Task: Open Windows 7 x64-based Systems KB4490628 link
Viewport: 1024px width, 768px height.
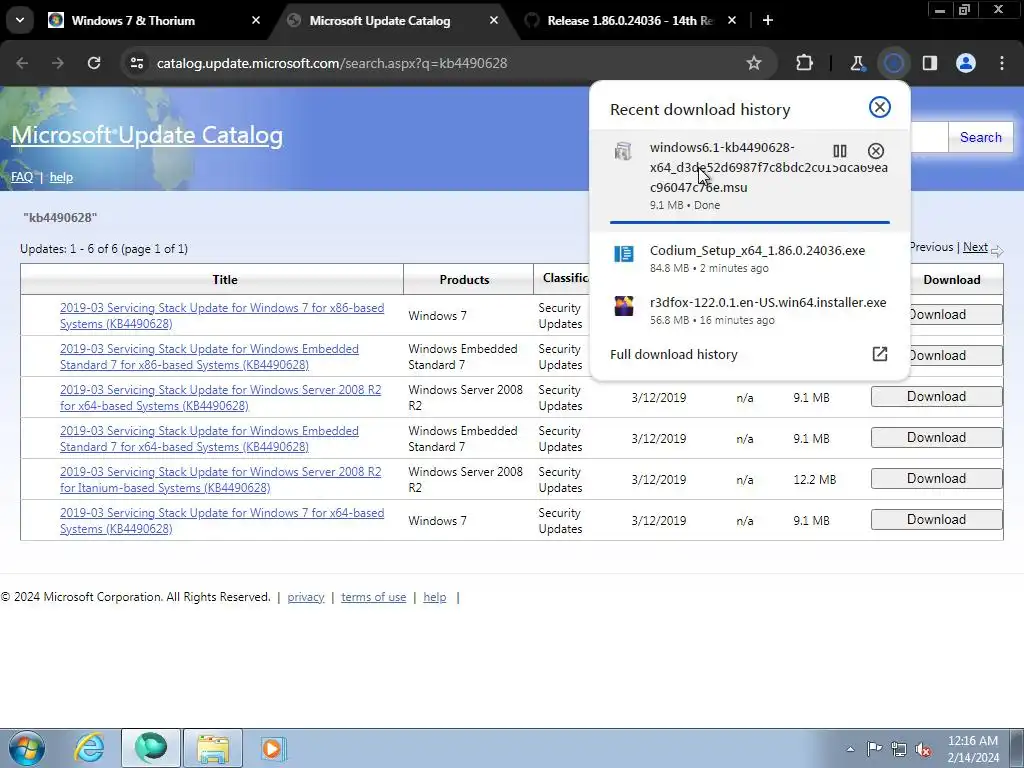Action: pos(222,520)
